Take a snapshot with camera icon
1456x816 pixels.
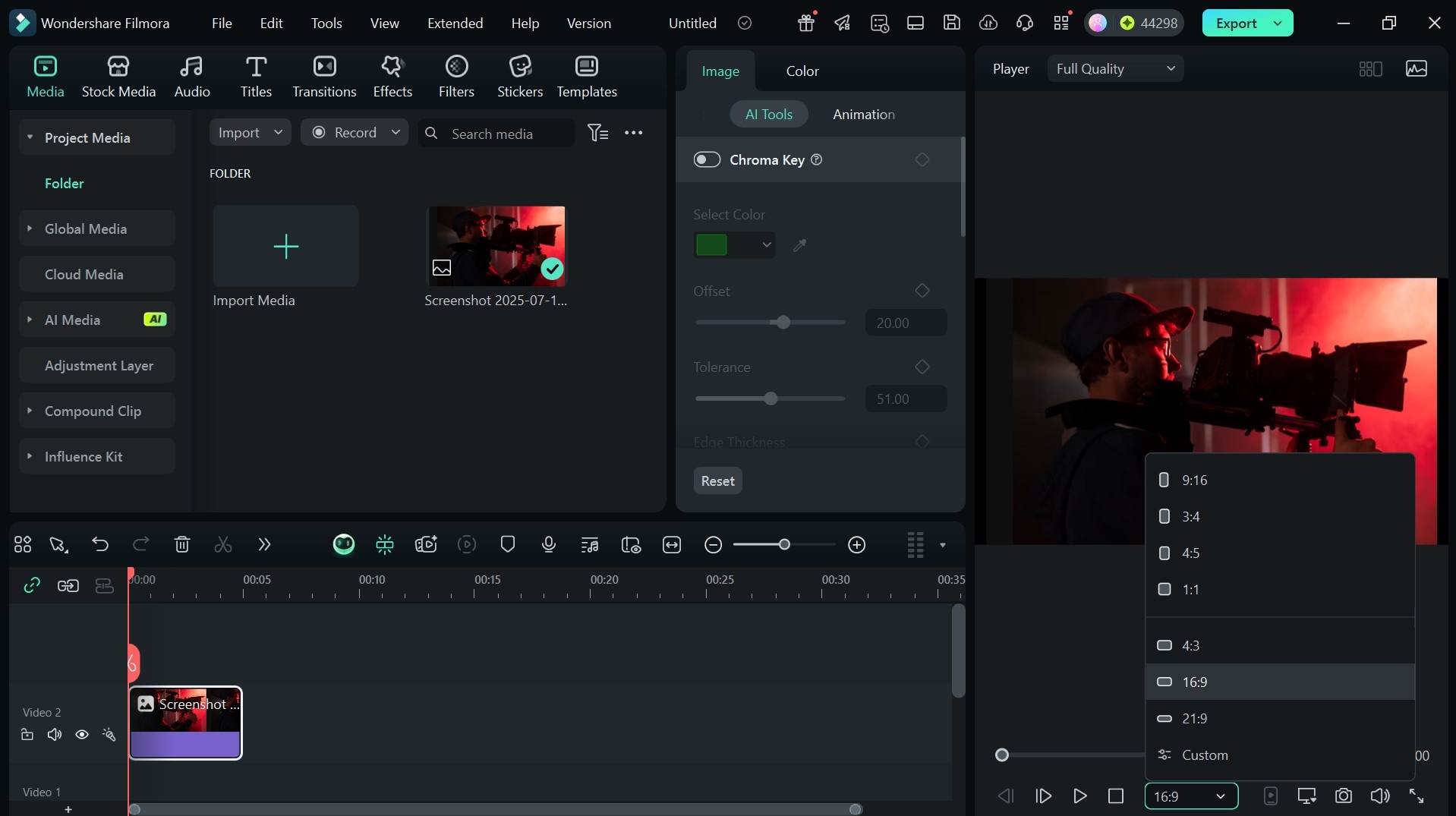tap(1344, 796)
